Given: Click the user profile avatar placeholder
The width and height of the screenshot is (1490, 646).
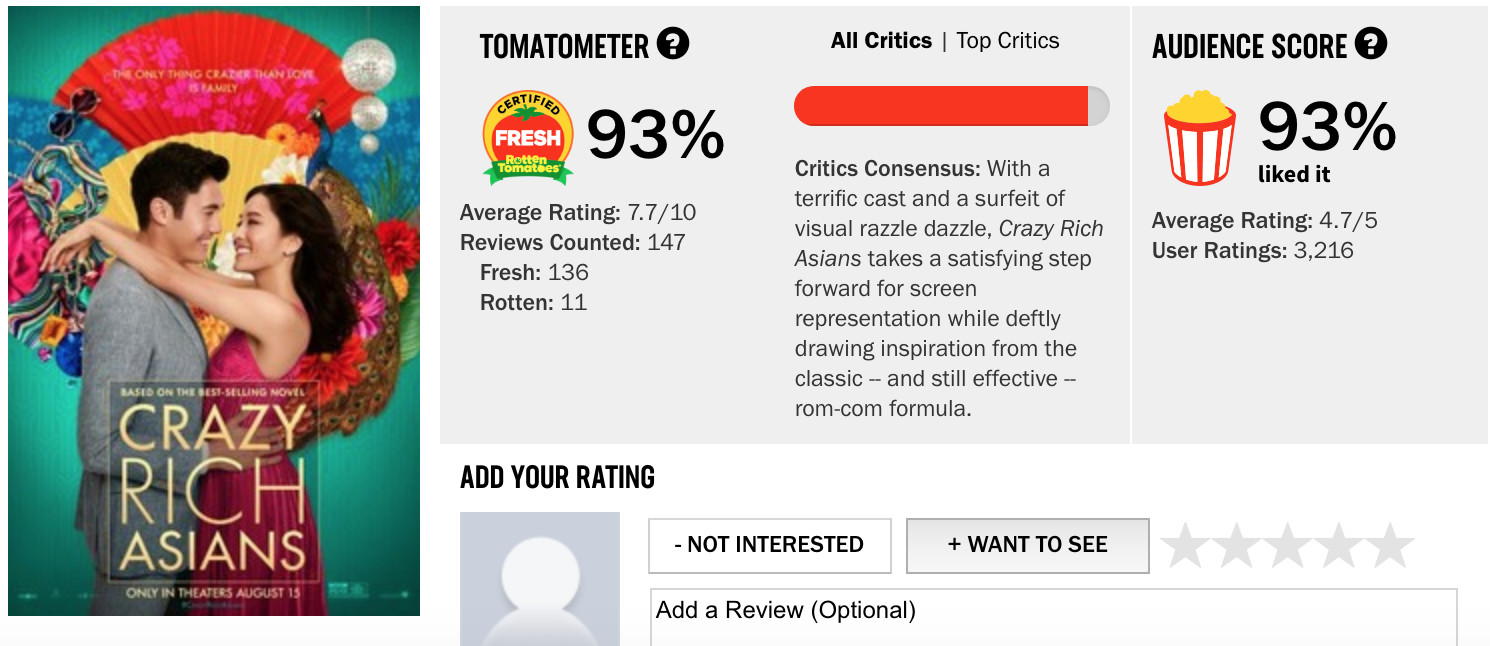Looking at the screenshot, I should tap(540, 578).
